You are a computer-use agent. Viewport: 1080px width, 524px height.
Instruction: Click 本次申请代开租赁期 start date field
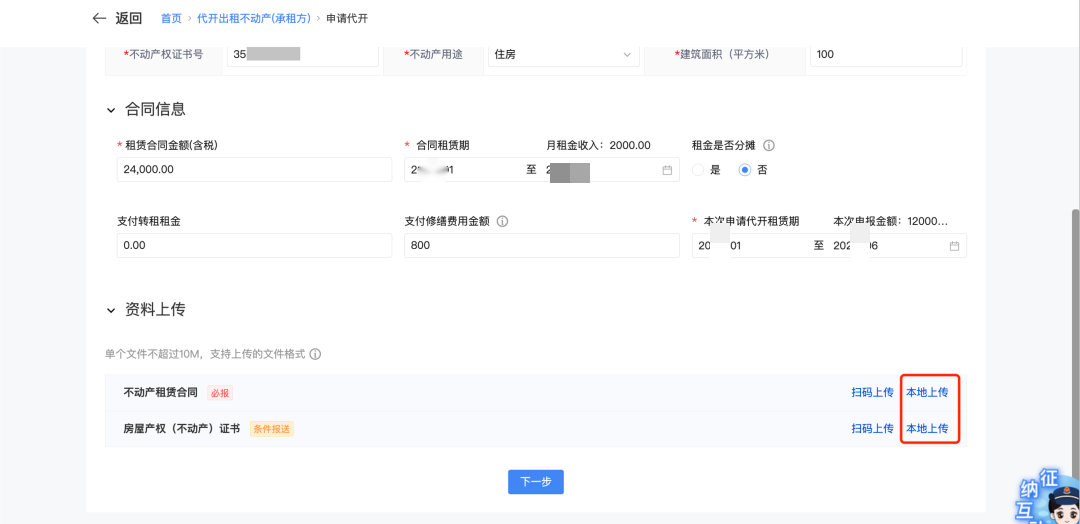751,246
